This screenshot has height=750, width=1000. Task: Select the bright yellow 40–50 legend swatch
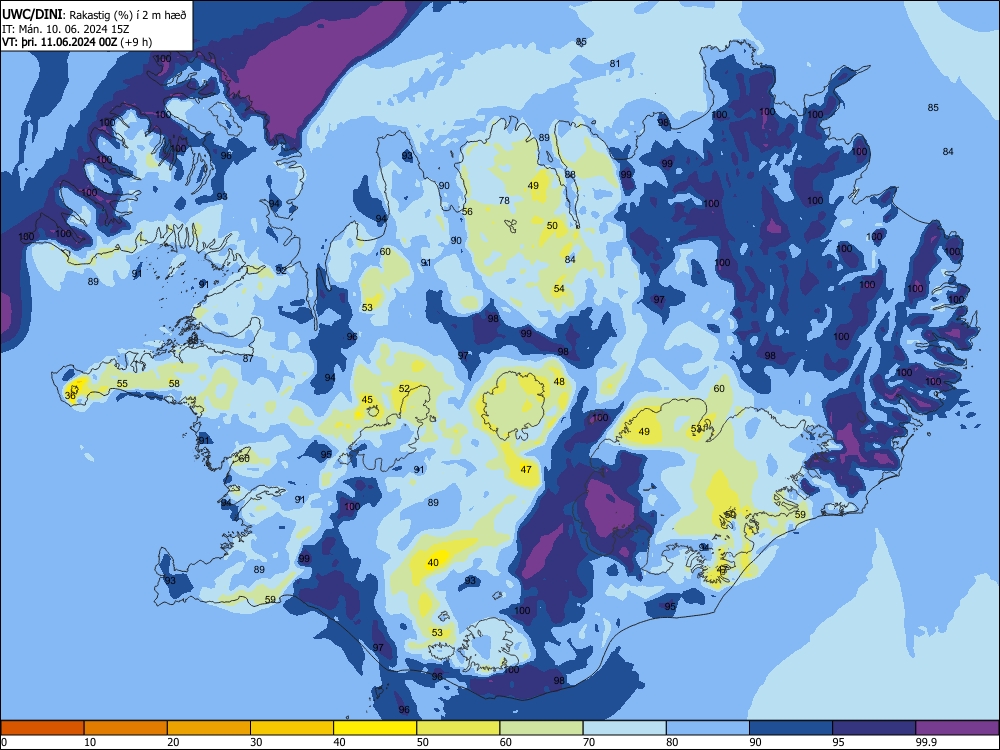pyautogui.click(x=375, y=728)
